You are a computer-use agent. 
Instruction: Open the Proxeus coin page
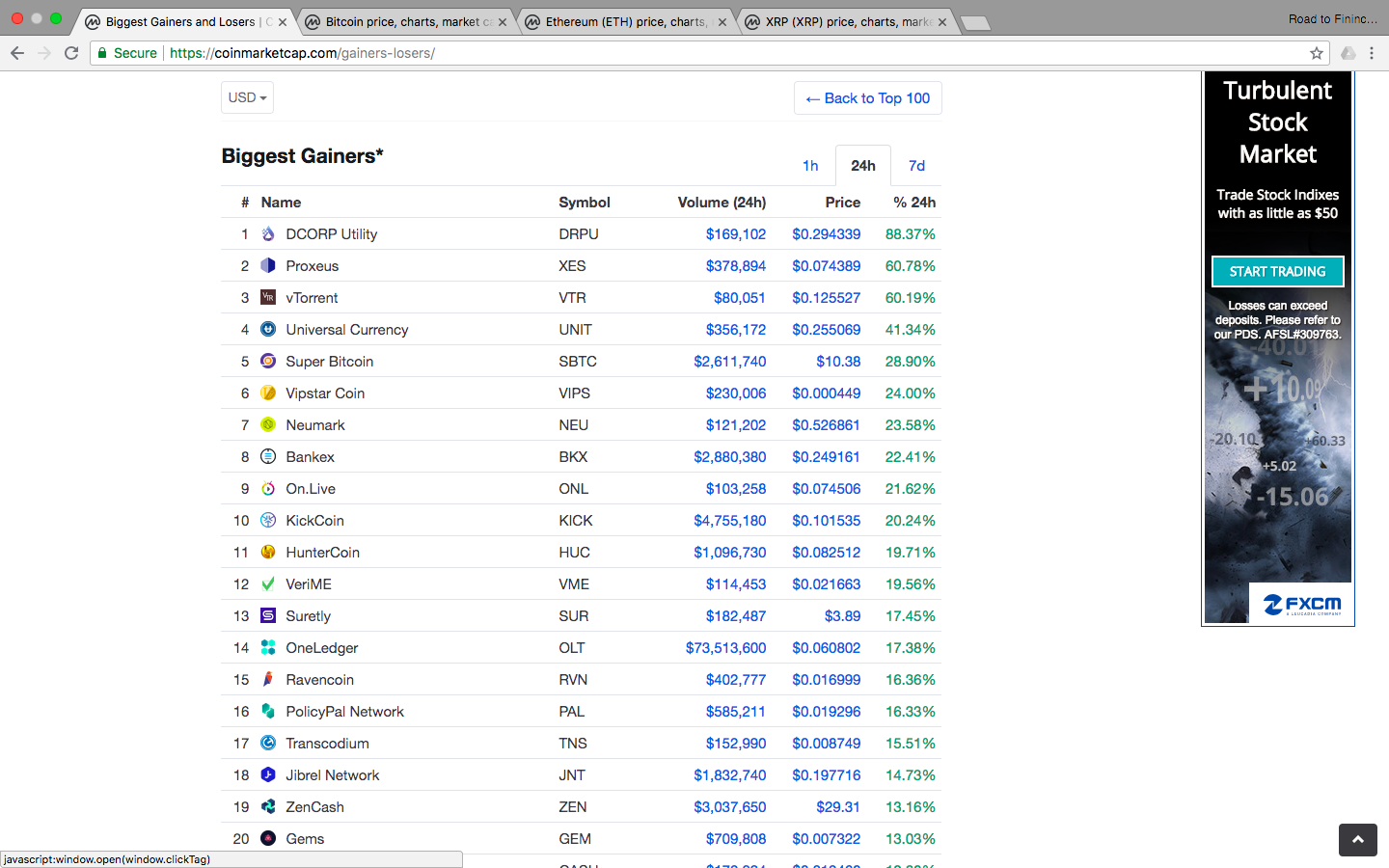tap(312, 266)
